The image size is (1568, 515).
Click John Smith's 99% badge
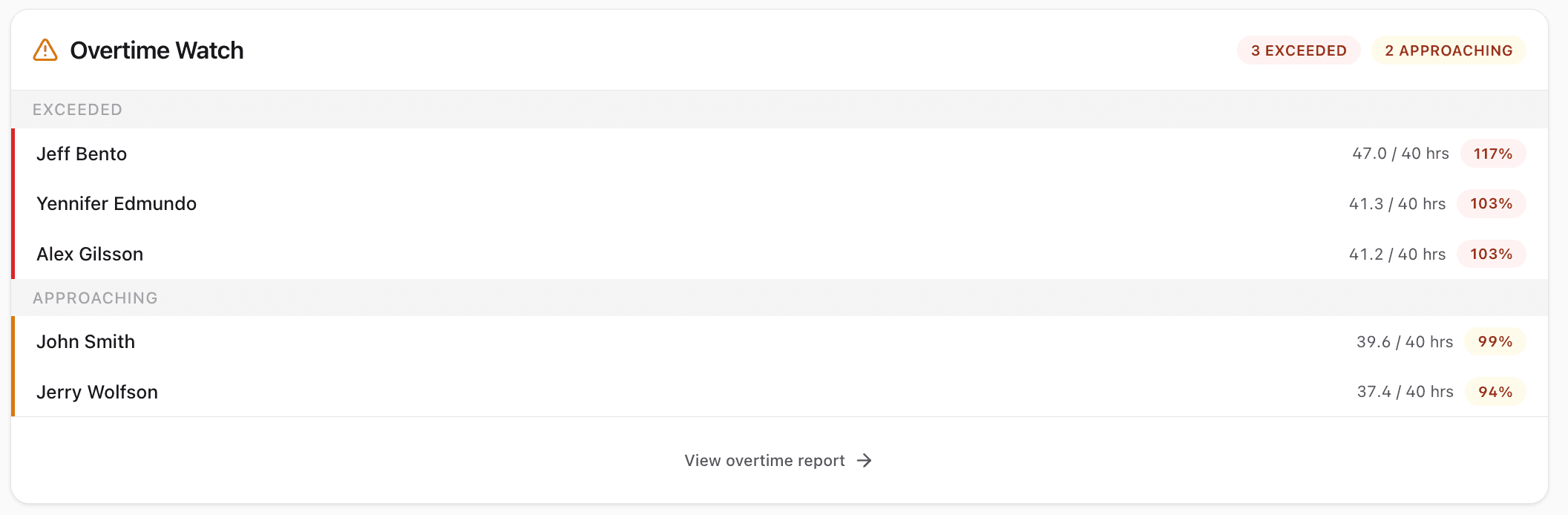(x=1495, y=342)
